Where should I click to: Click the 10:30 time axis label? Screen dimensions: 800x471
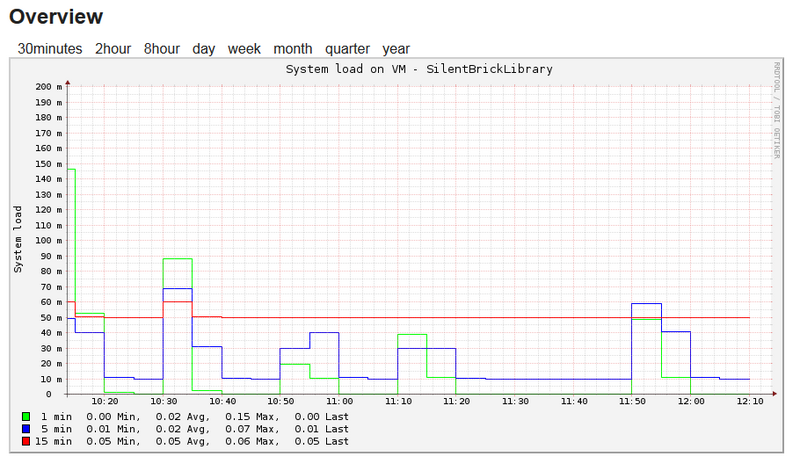tap(163, 401)
